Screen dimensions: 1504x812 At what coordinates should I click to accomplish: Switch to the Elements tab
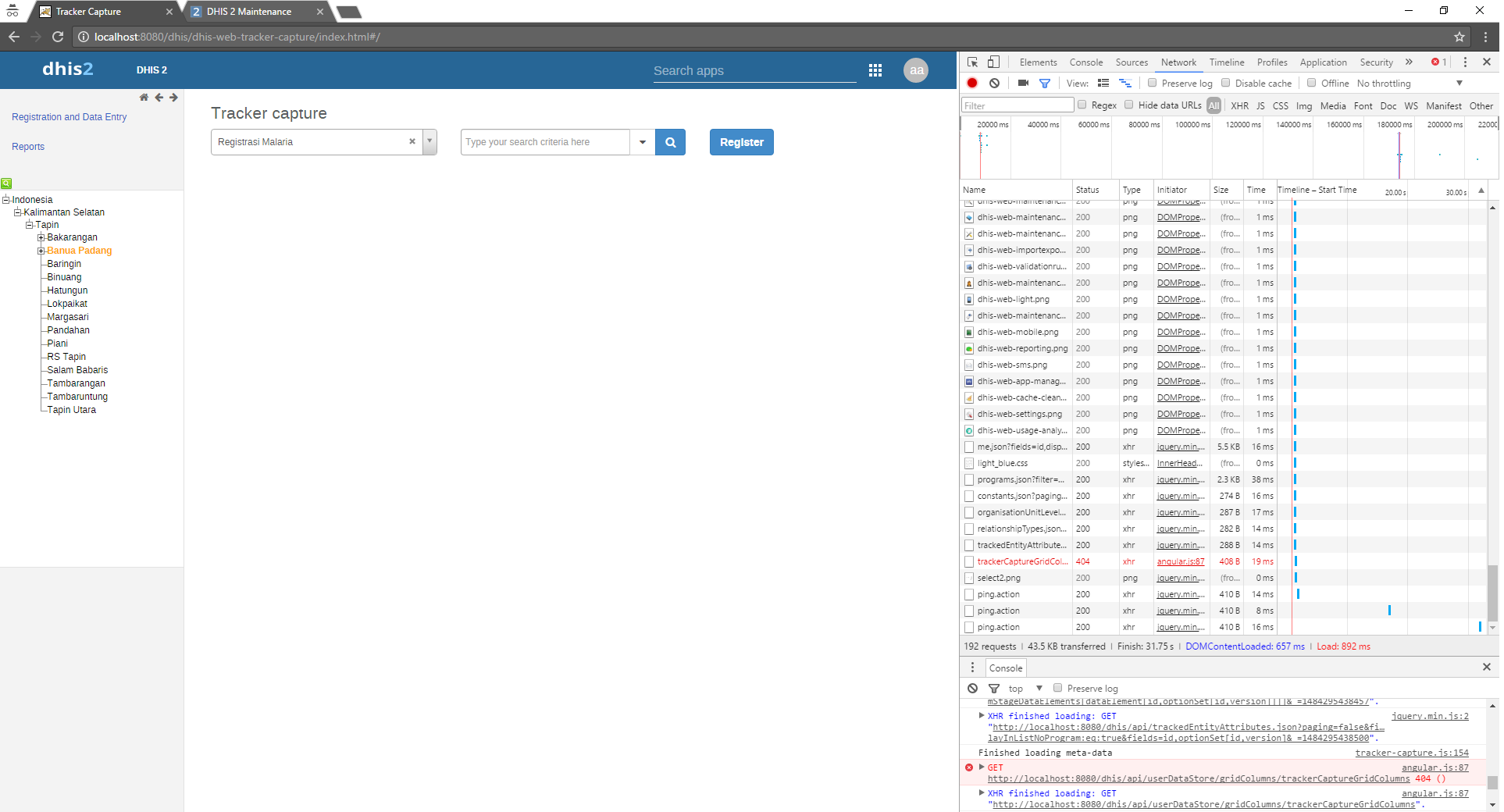tap(1038, 62)
